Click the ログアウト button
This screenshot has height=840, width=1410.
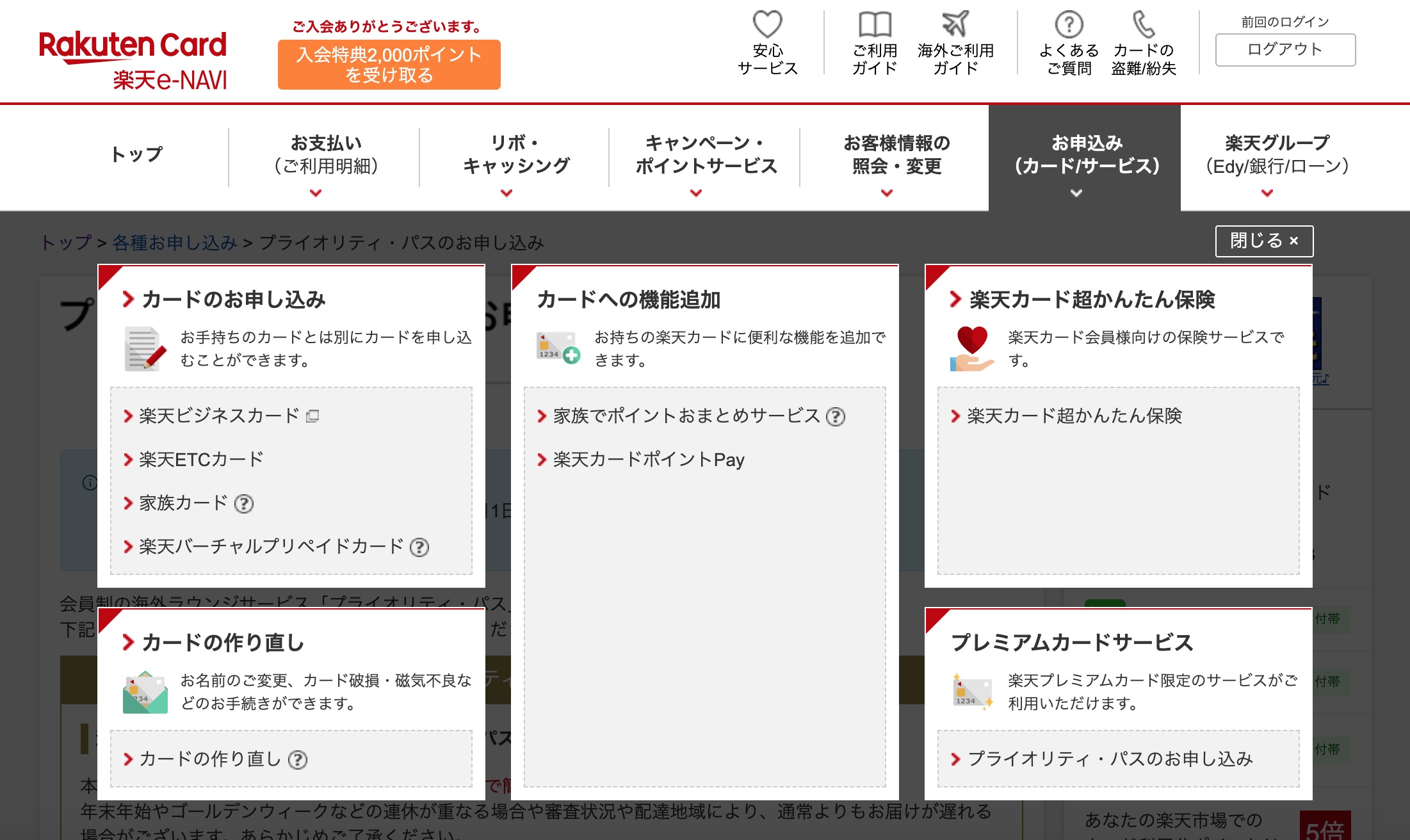pos(1285,49)
